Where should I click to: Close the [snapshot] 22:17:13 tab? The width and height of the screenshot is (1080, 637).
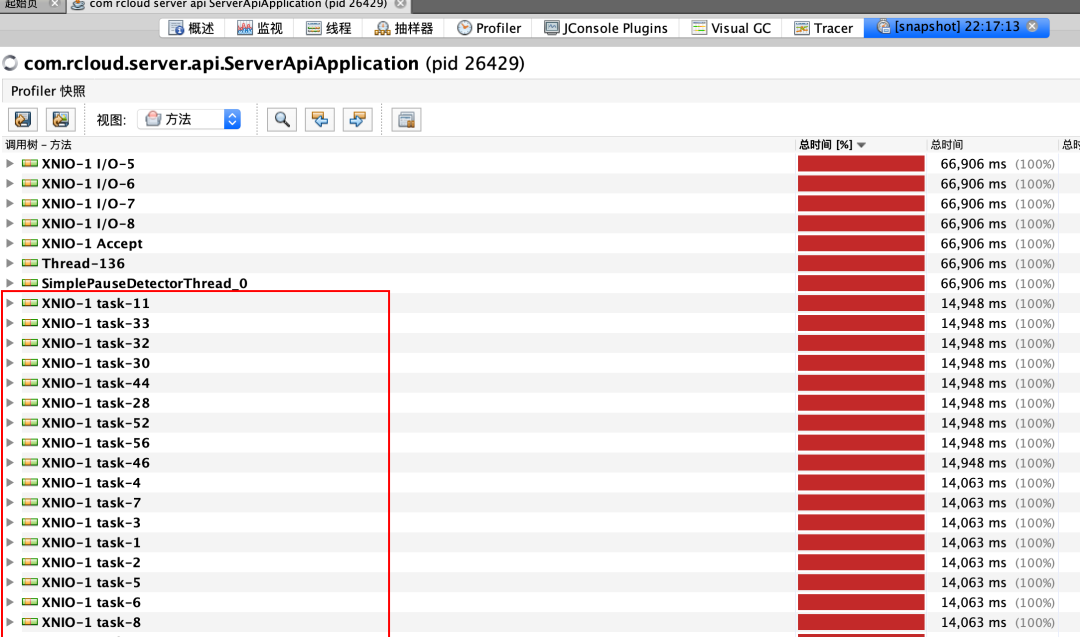(x=1032, y=26)
